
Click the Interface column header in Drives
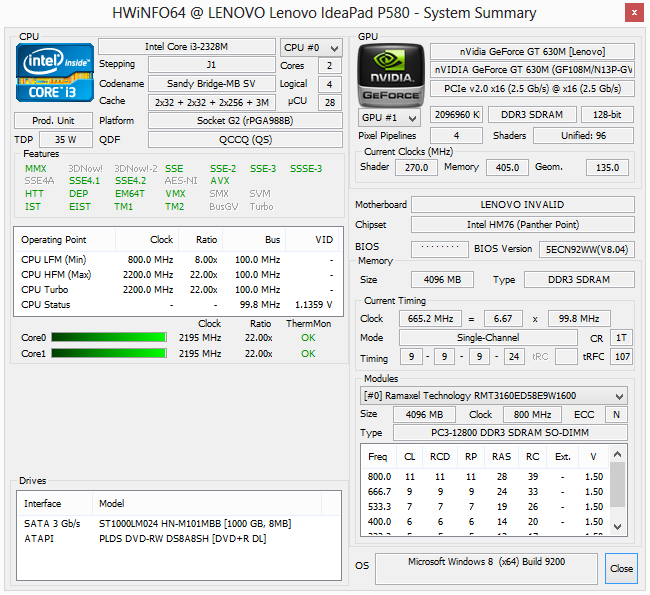click(55, 504)
